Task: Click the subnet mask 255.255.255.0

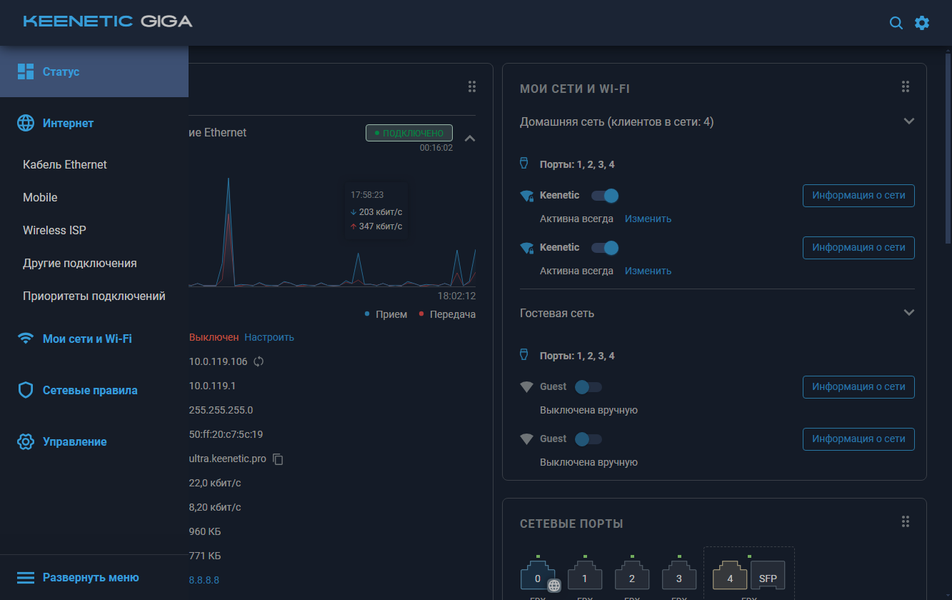Action: (221, 410)
